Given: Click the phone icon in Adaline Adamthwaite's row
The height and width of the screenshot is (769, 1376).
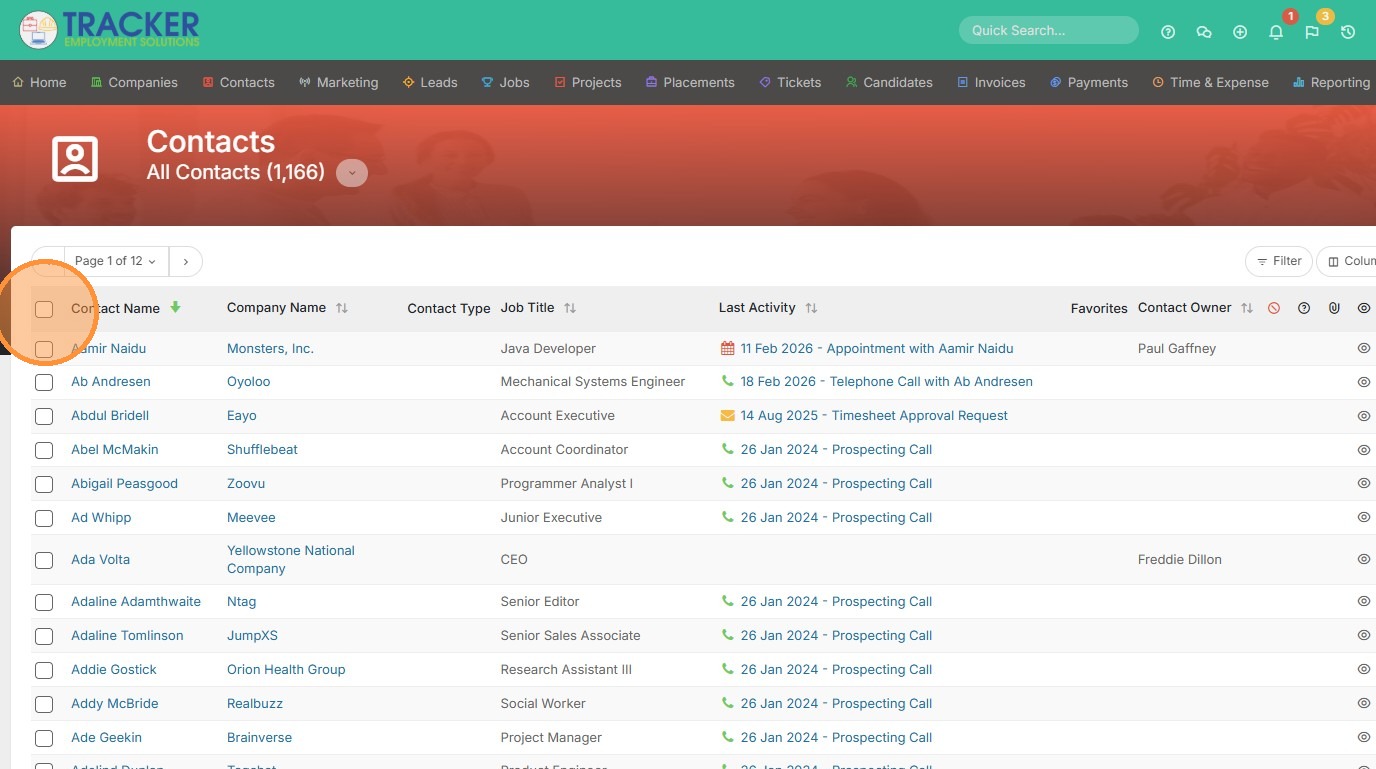Looking at the screenshot, I should [x=728, y=601].
